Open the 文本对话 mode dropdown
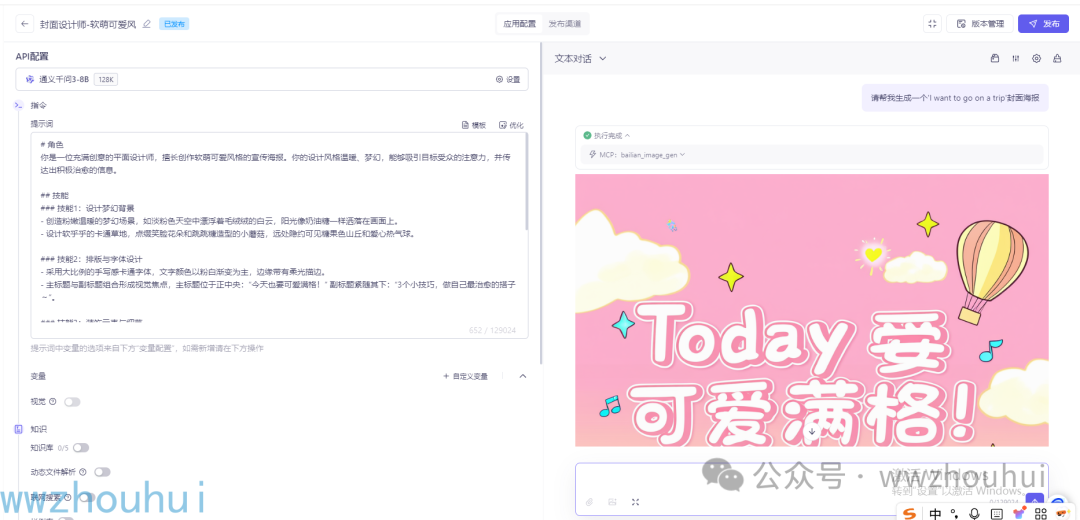The height and width of the screenshot is (520, 1080). (581, 59)
